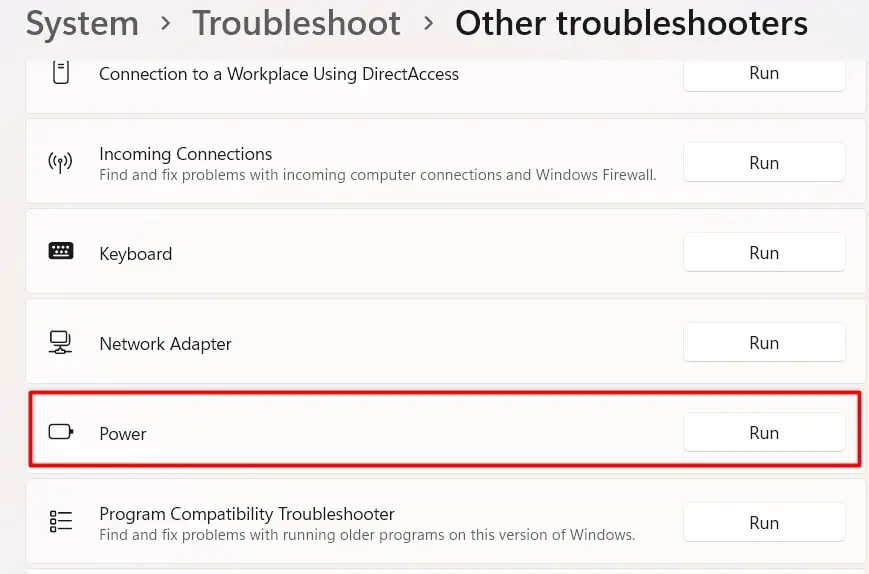
Task: Run the Incoming Connections troubleshooter
Action: [763, 163]
